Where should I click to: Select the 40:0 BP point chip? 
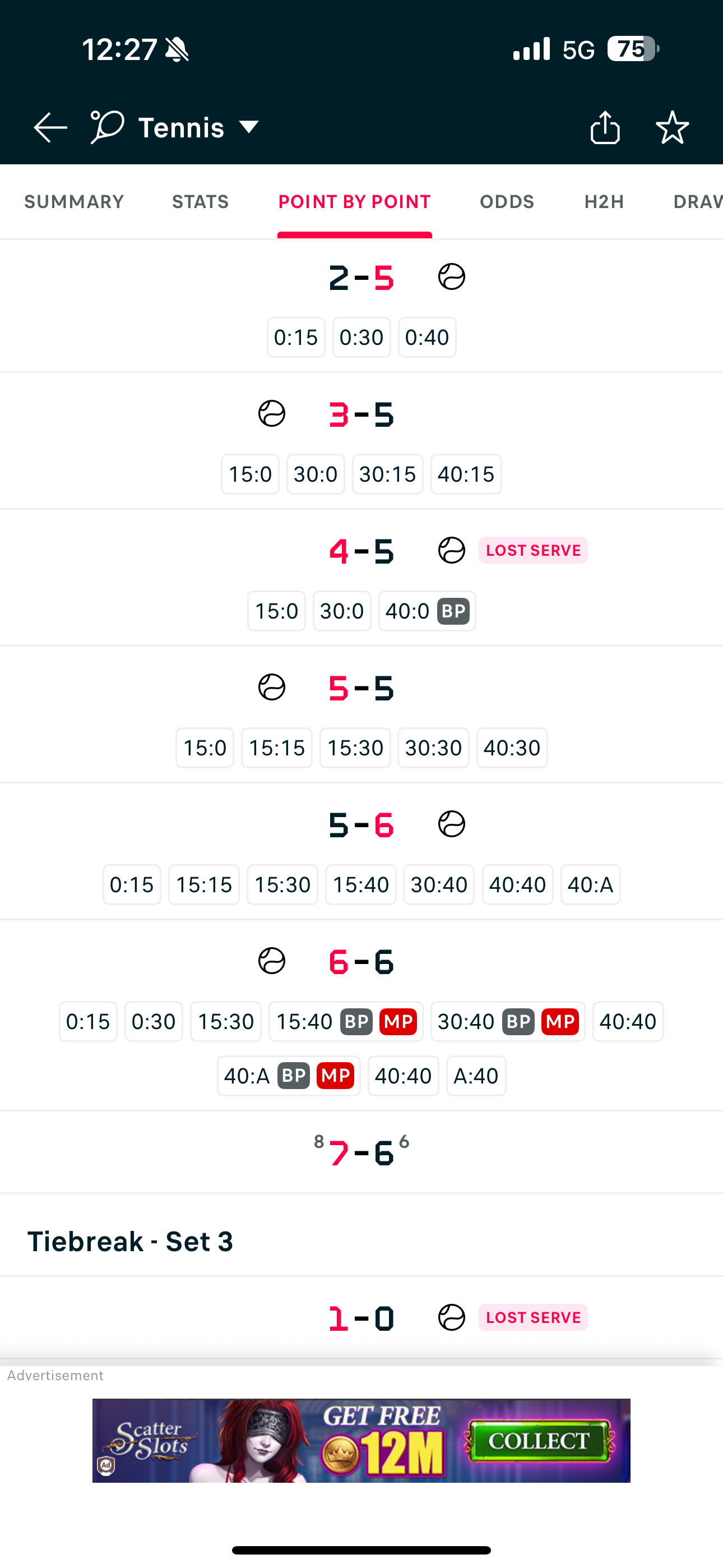click(x=427, y=611)
